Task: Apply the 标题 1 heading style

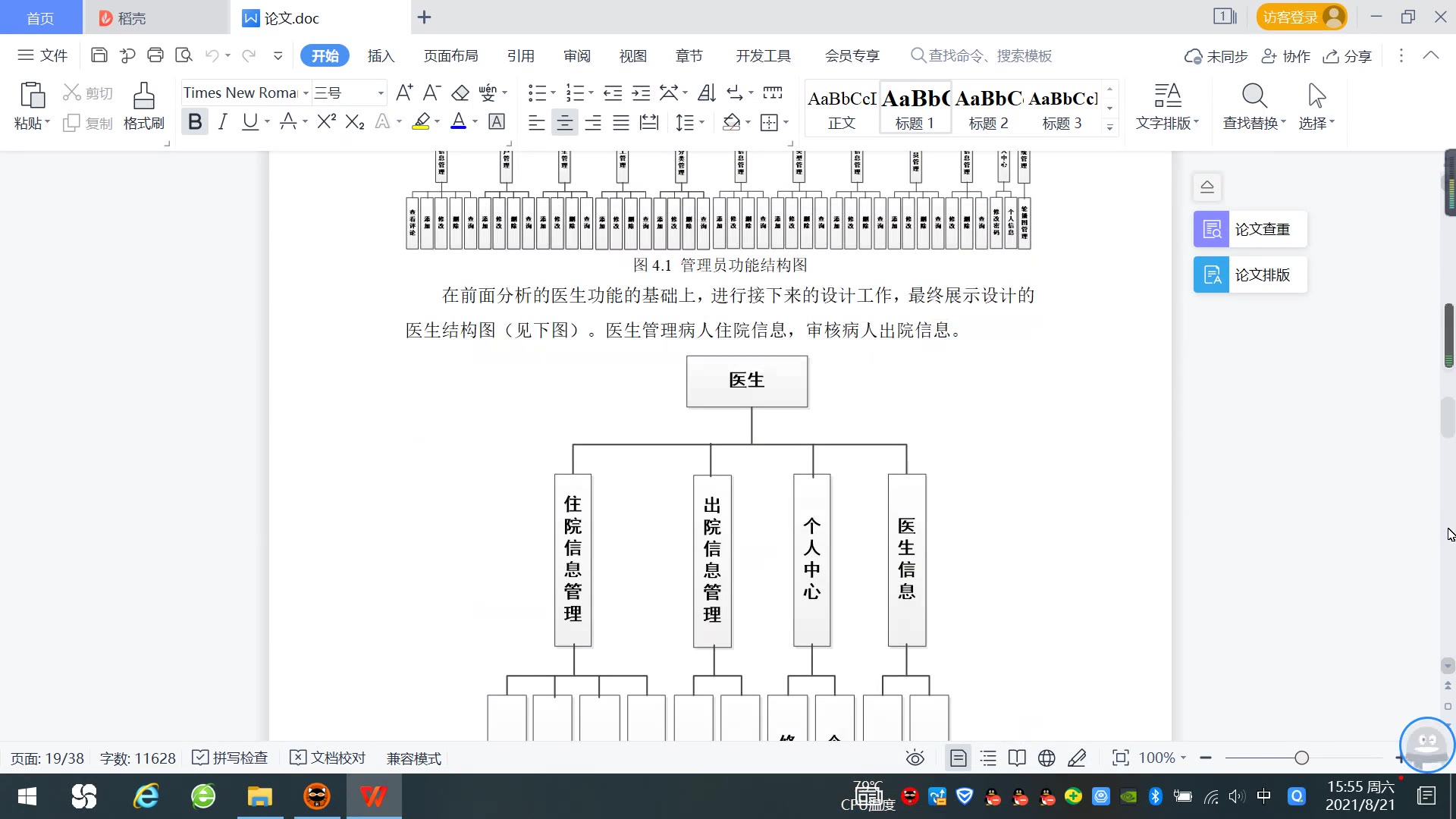Action: [915, 108]
